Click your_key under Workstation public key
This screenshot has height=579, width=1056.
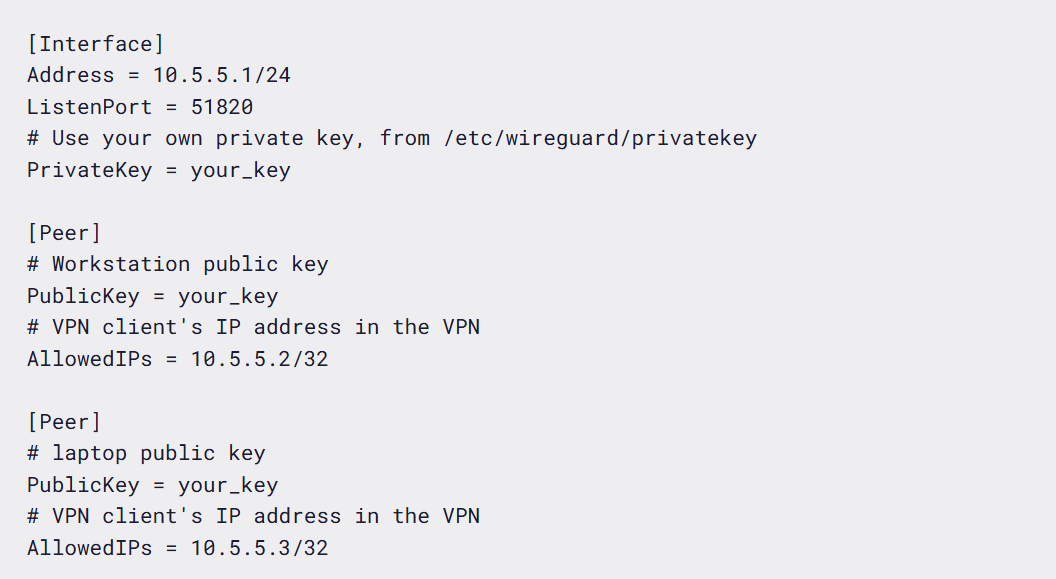point(228,296)
